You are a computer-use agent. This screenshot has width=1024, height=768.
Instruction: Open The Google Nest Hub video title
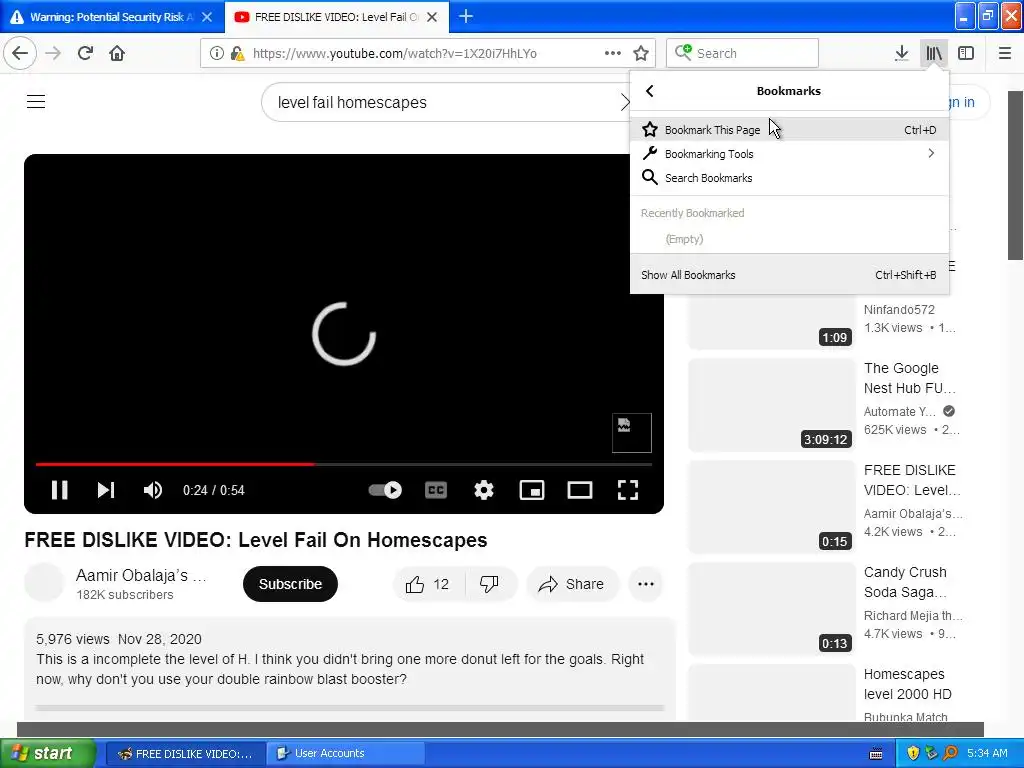point(909,378)
